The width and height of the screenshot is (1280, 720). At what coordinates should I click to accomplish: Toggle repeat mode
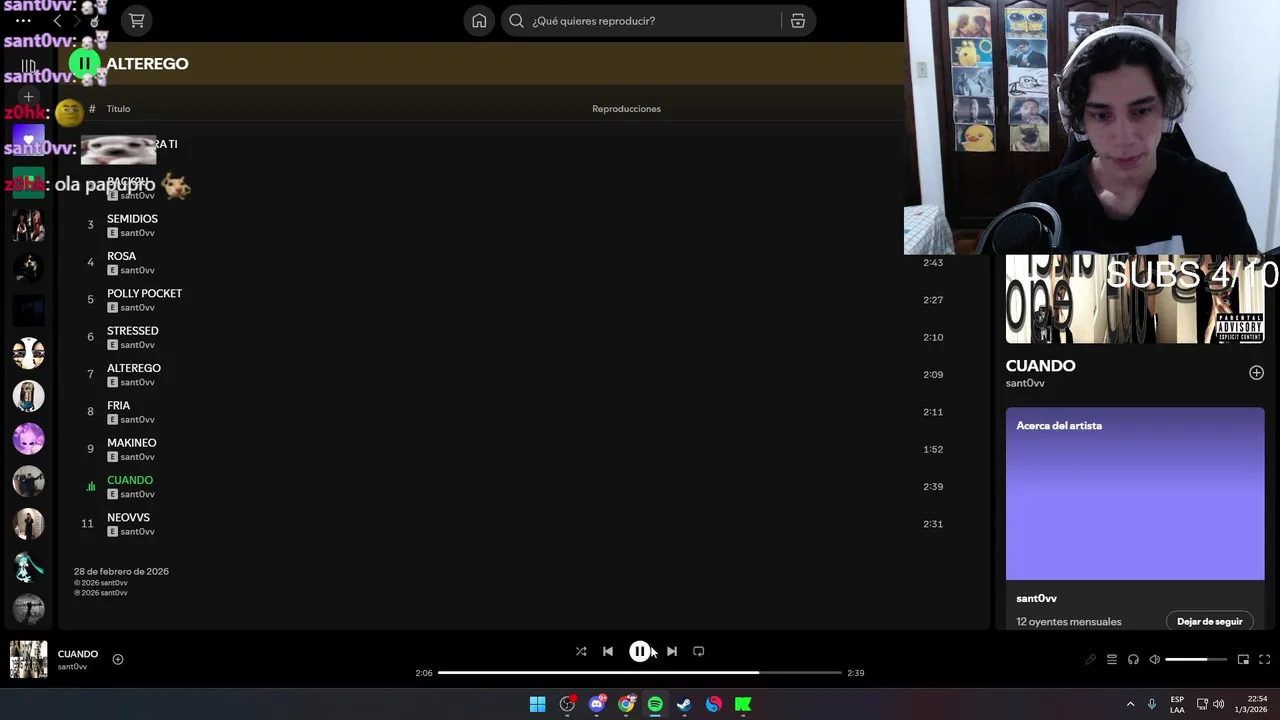click(699, 651)
